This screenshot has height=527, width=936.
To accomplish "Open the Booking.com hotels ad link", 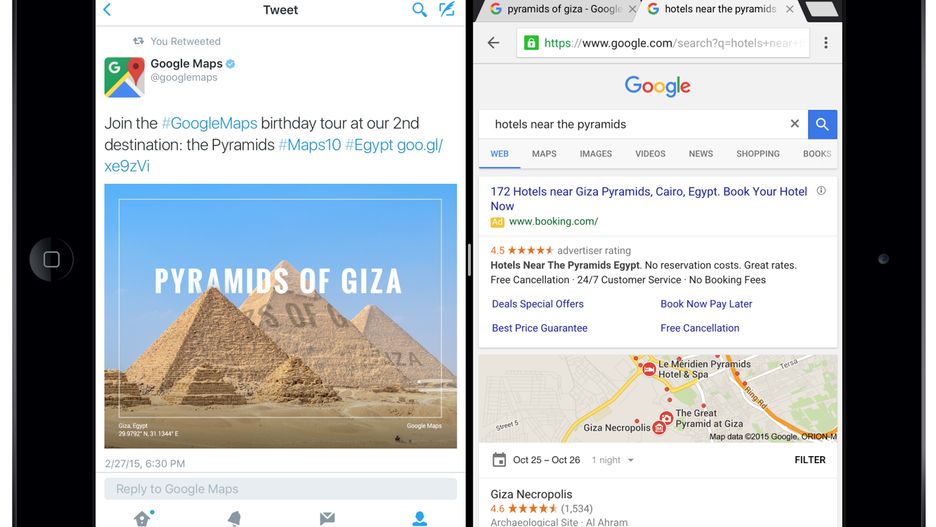I will click(x=648, y=198).
